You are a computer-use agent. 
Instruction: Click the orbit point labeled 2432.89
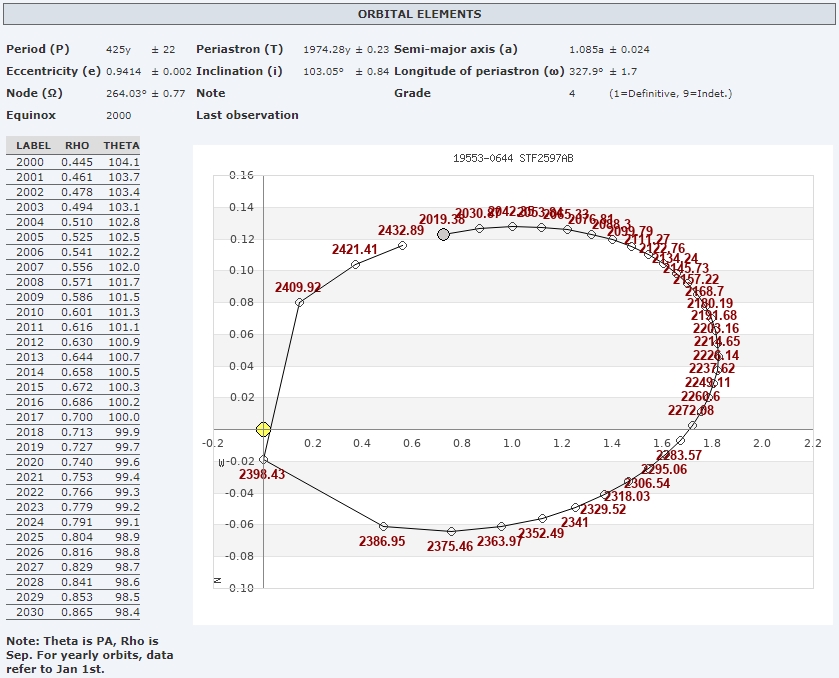pos(402,245)
